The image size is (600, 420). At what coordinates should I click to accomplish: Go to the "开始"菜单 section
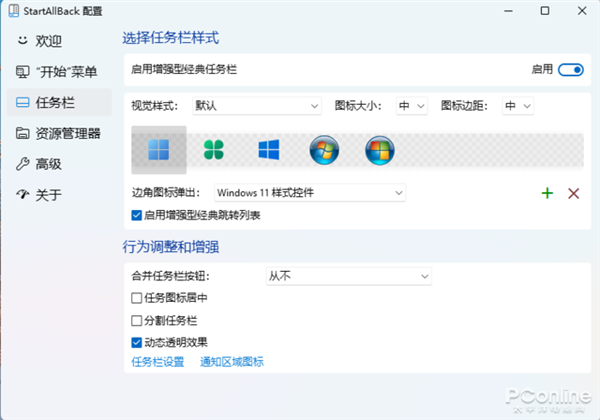(60, 72)
